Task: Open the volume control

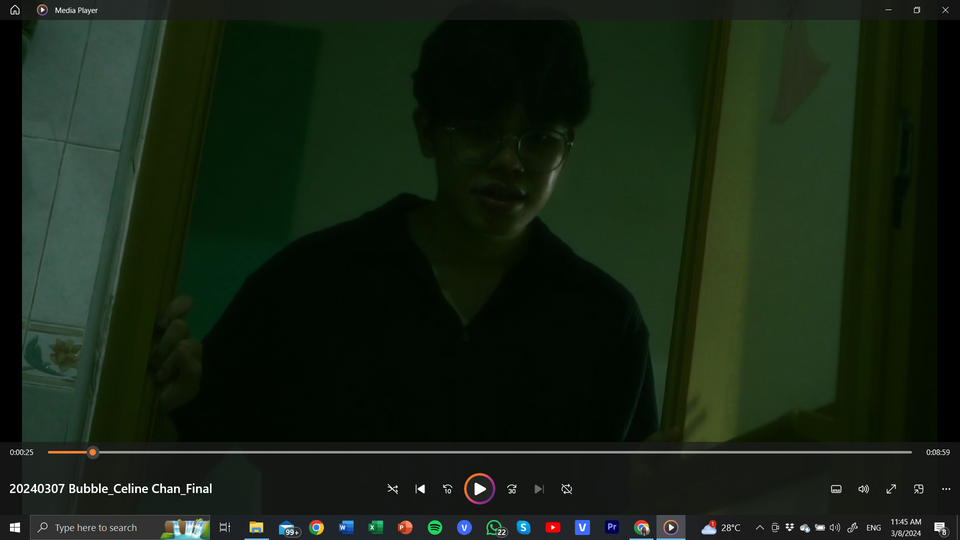Action: [863, 489]
